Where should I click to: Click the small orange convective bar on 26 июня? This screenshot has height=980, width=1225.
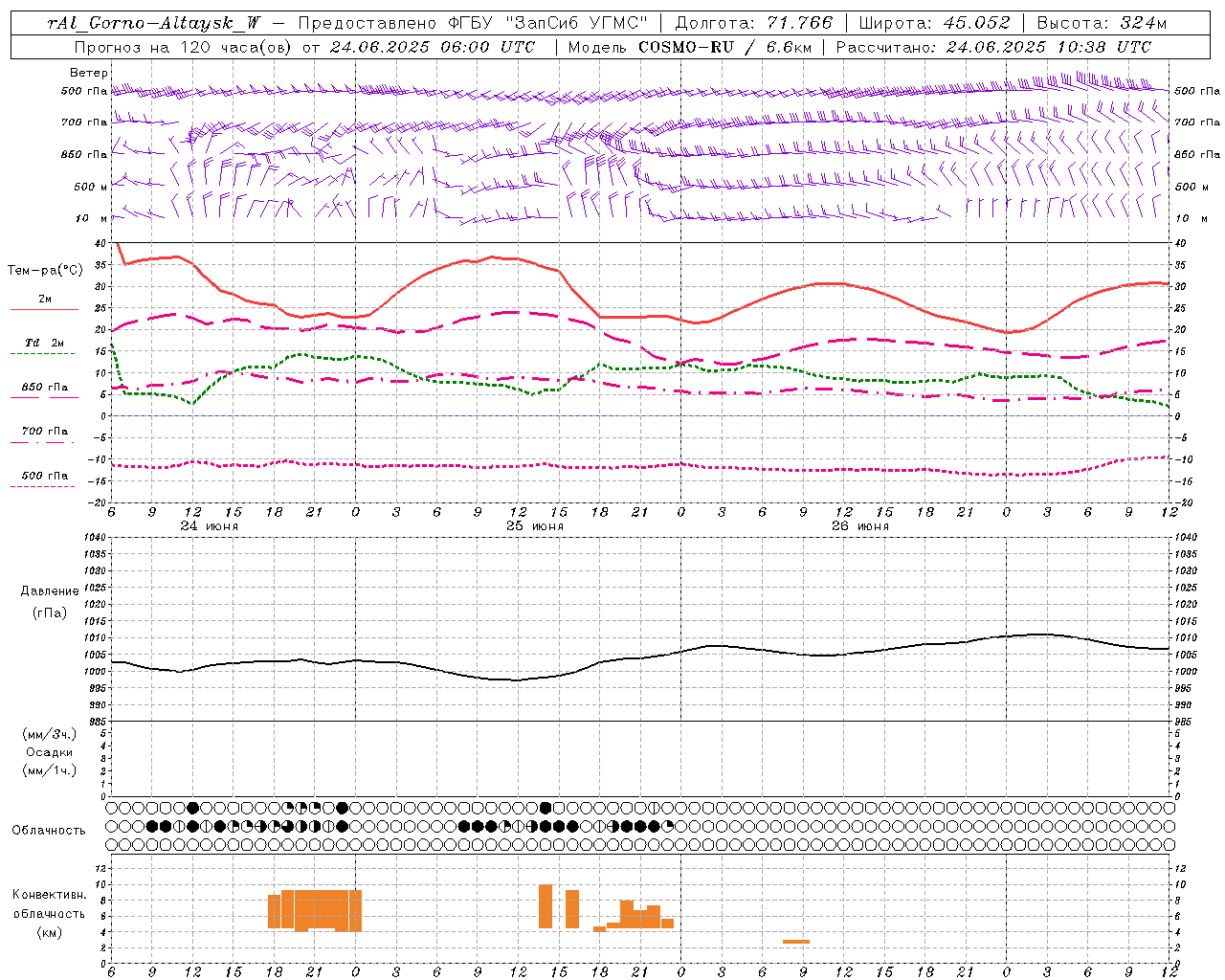(x=796, y=942)
